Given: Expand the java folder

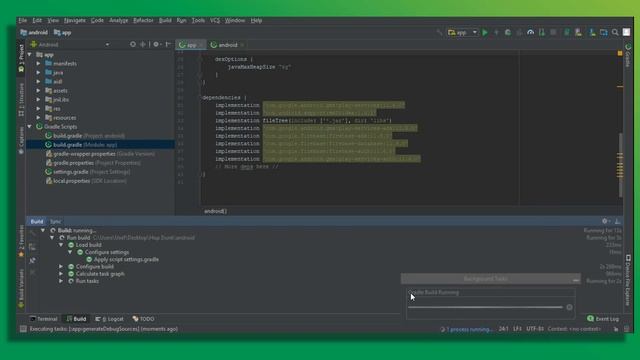Looking at the screenshot, I should click(38, 72).
